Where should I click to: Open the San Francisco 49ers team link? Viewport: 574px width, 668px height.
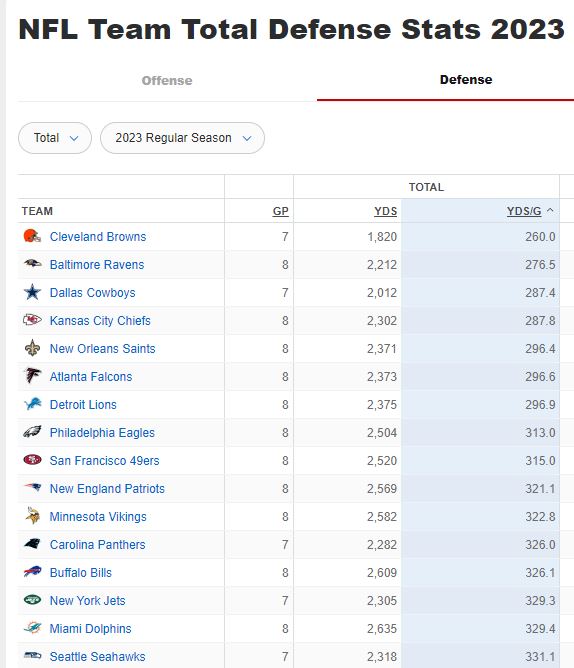pyautogui.click(x=104, y=461)
